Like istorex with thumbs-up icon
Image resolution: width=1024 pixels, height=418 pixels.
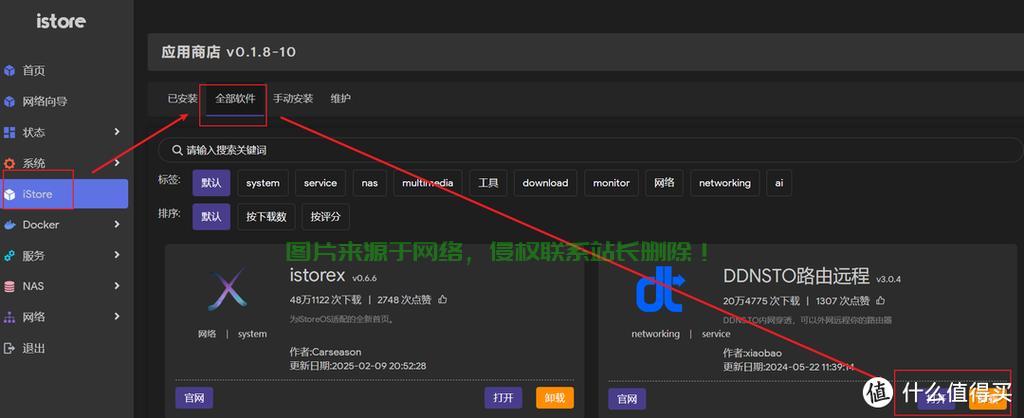click(443, 300)
